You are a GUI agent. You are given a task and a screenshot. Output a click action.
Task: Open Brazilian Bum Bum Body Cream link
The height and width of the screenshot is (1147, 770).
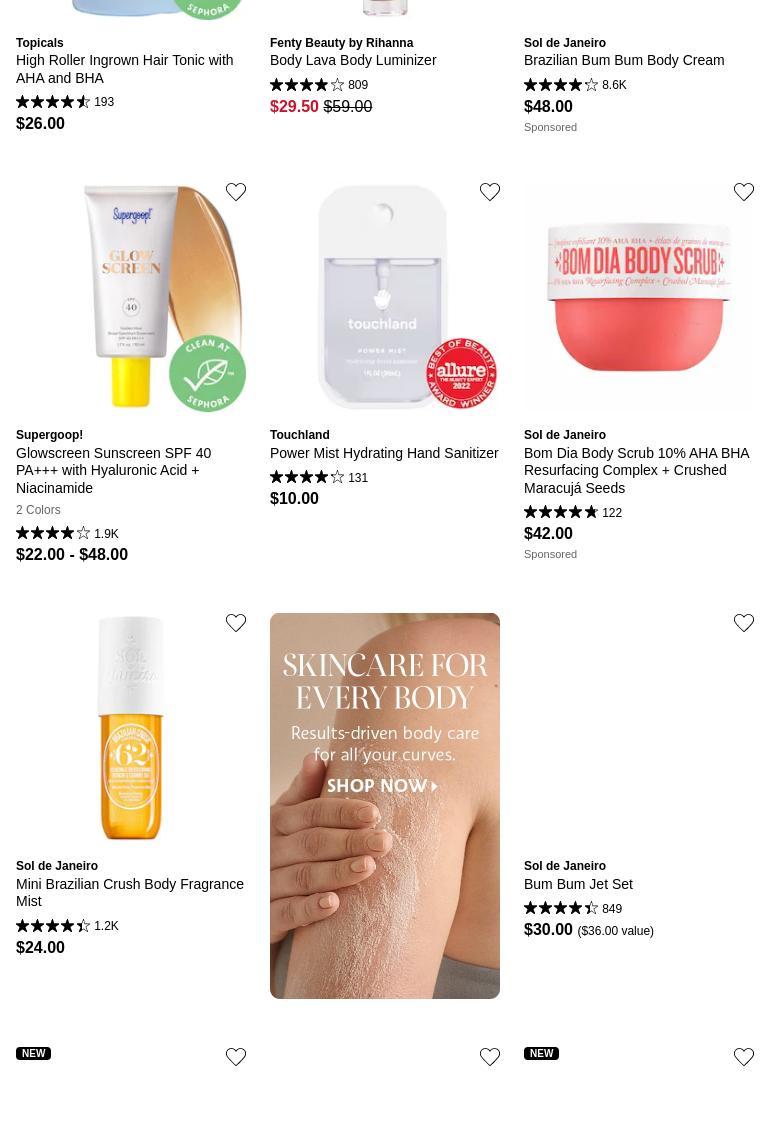click(624, 60)
